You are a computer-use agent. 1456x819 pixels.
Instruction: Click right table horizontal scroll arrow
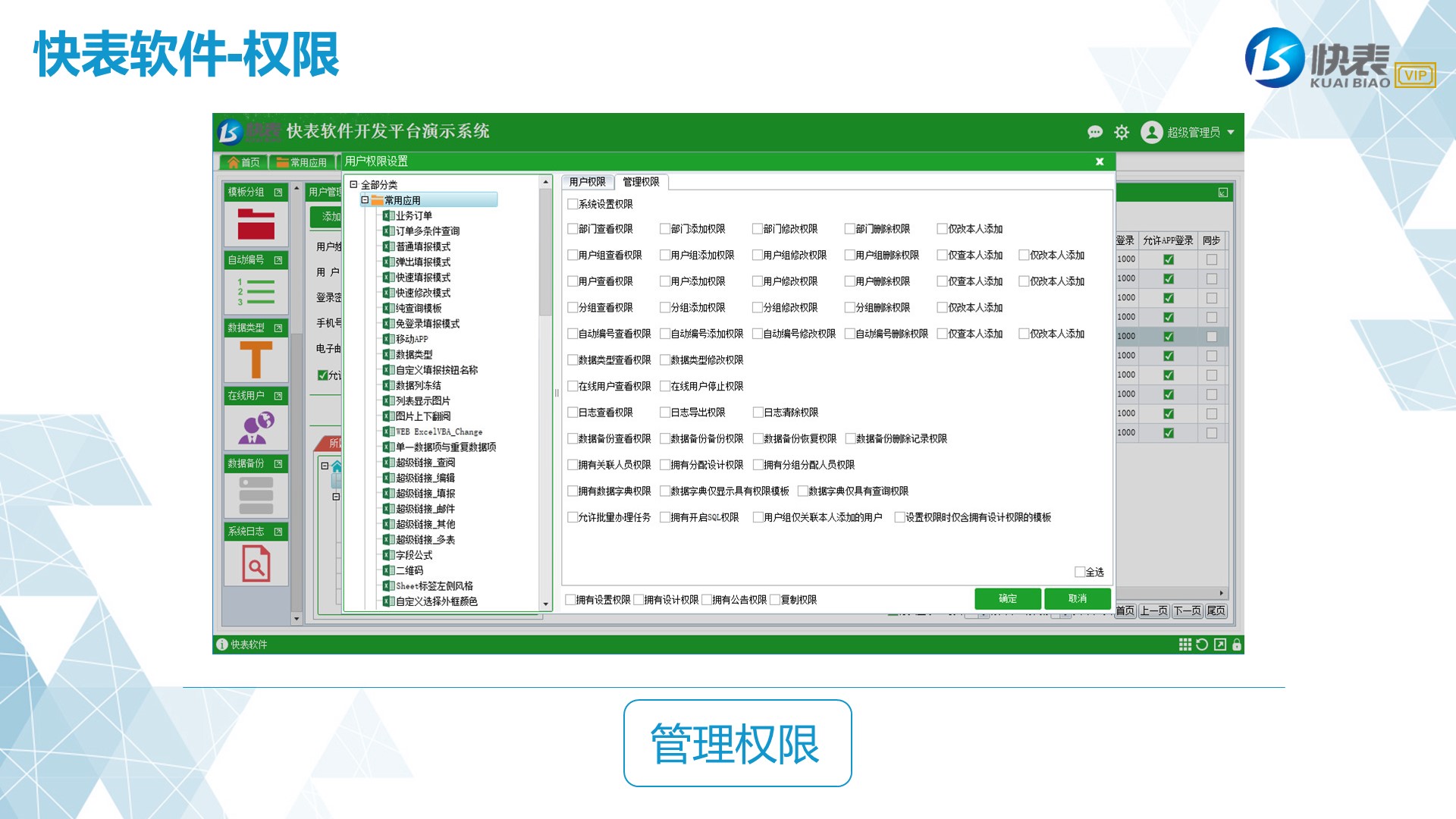pos(1221,593)
